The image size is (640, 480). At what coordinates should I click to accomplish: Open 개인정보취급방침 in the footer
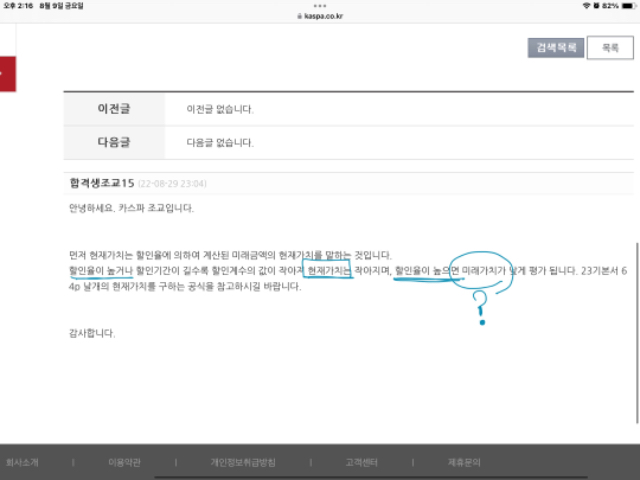coord(242,463)
